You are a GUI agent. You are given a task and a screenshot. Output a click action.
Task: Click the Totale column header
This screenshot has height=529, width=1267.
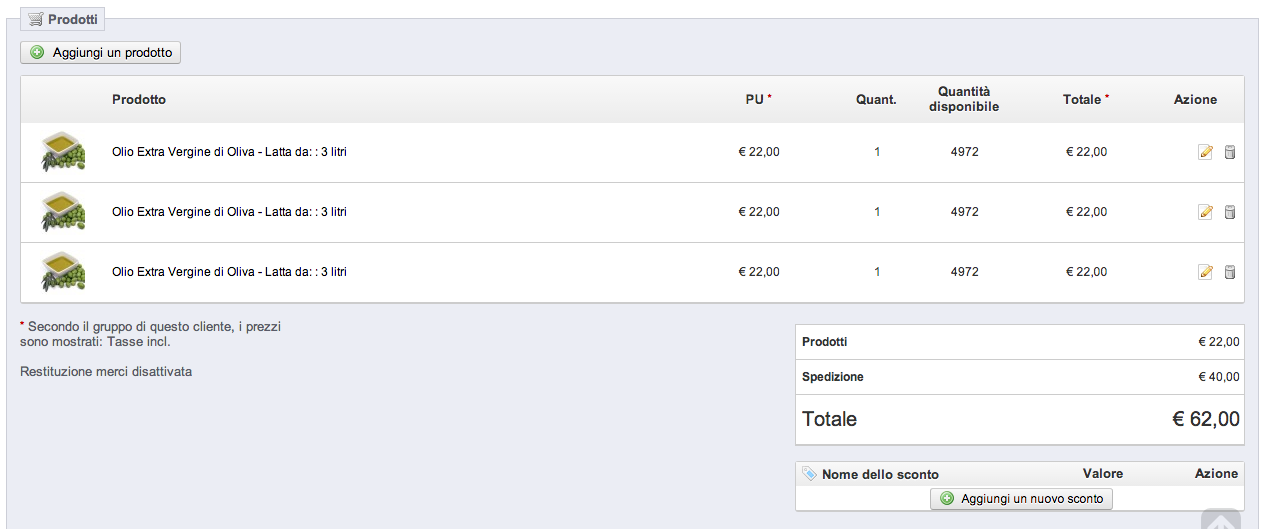[1082, 100]
